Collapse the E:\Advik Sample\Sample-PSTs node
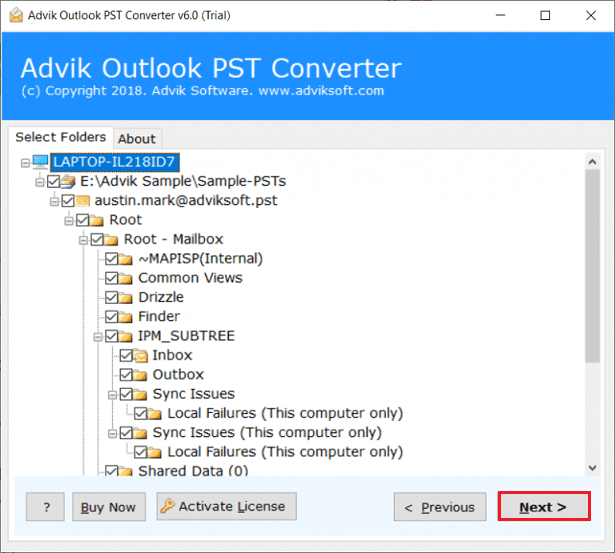The width and height of the screenshot is (615, 553). (40, 182)
